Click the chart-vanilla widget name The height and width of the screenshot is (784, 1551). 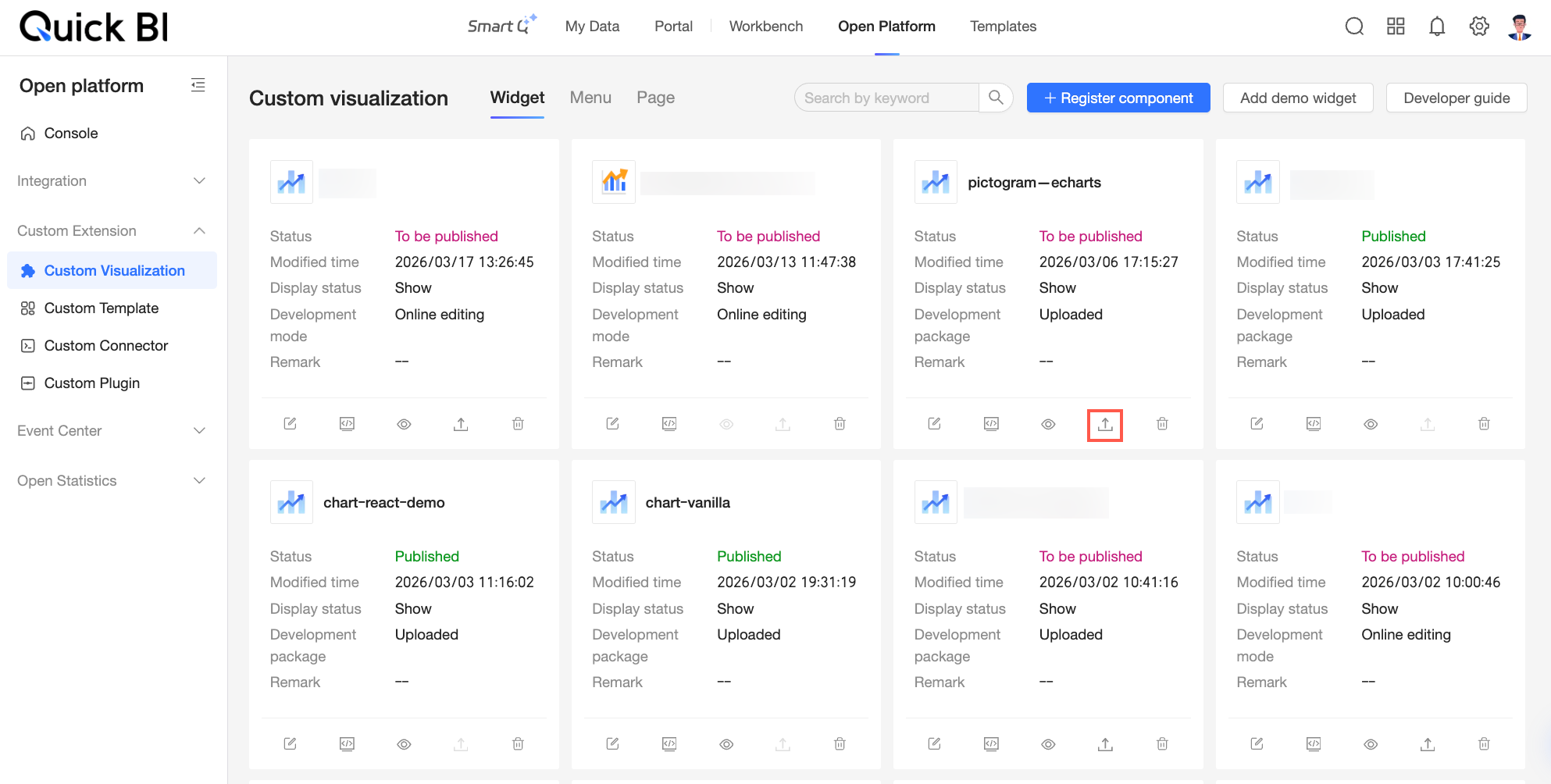click(688, 503)
